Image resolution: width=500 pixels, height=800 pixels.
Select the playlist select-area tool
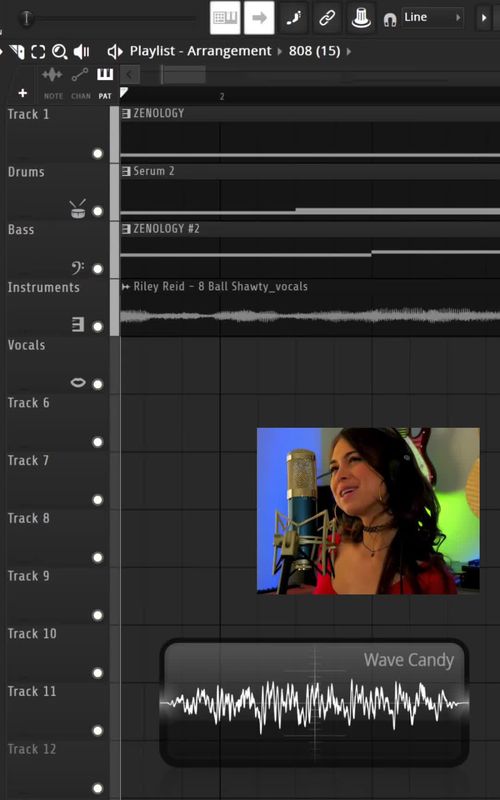coord(38,52)
